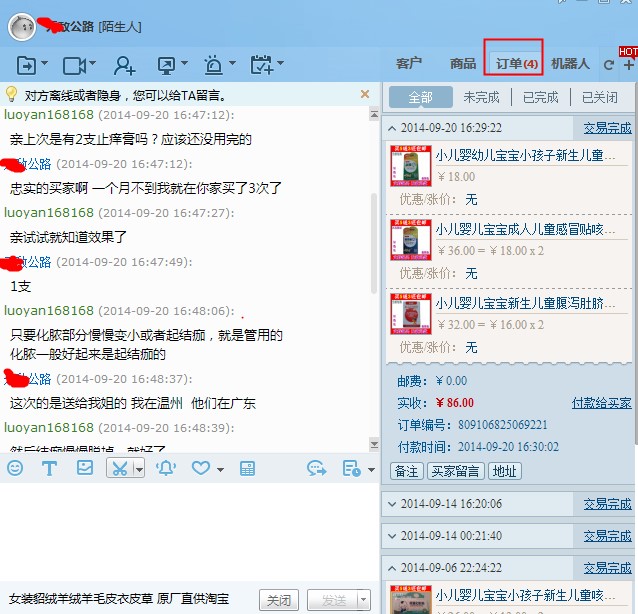
Task: Open send file dropdown arrow
Action: [x=45, y=63]
